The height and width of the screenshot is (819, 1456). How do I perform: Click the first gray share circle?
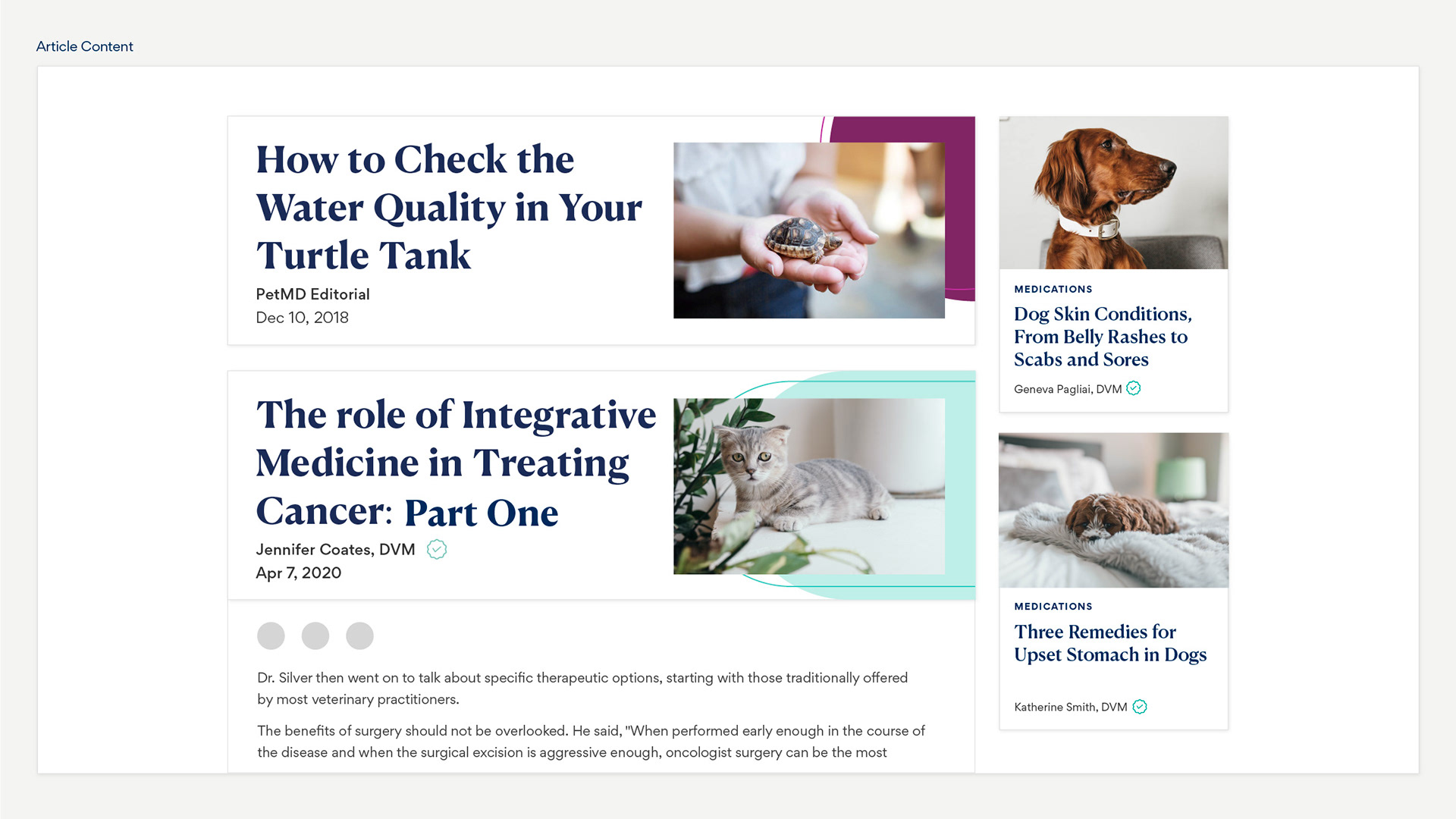pyautogui.click(x=271, y=635)
